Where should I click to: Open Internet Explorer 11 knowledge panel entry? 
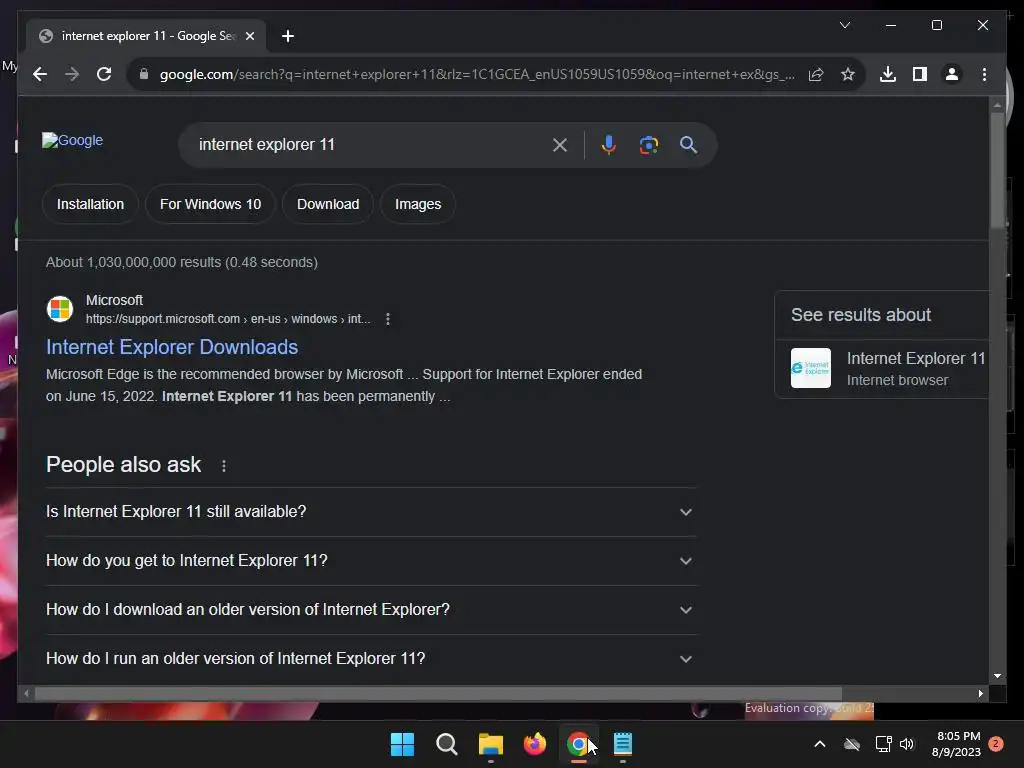[882, 368]
